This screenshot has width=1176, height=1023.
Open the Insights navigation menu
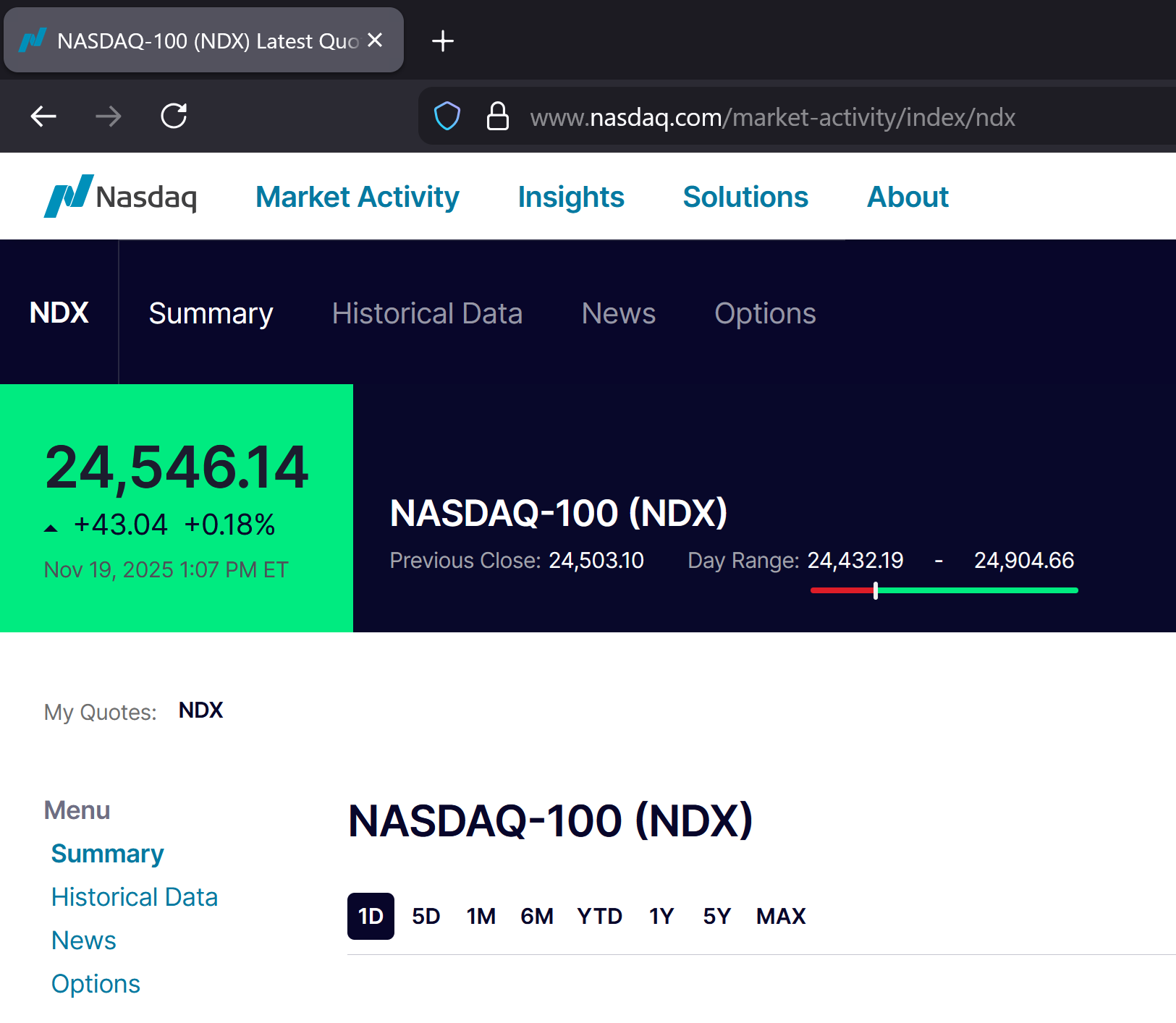570,197
